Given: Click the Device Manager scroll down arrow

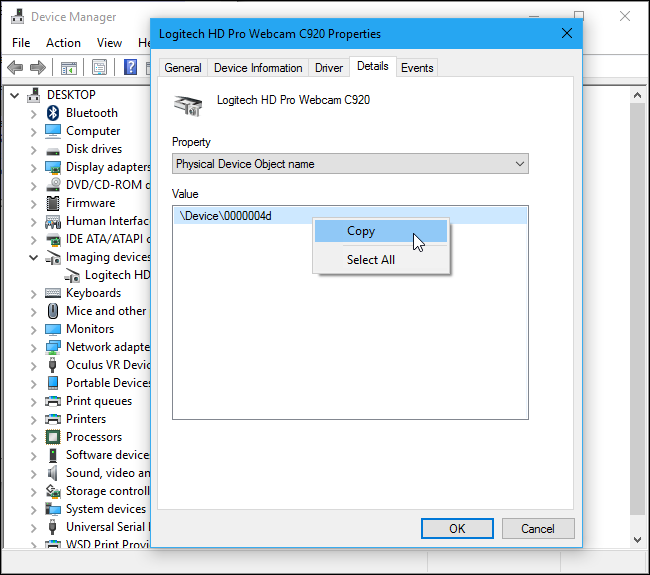Looking at the screenshot, I should (x=638, y=539).
